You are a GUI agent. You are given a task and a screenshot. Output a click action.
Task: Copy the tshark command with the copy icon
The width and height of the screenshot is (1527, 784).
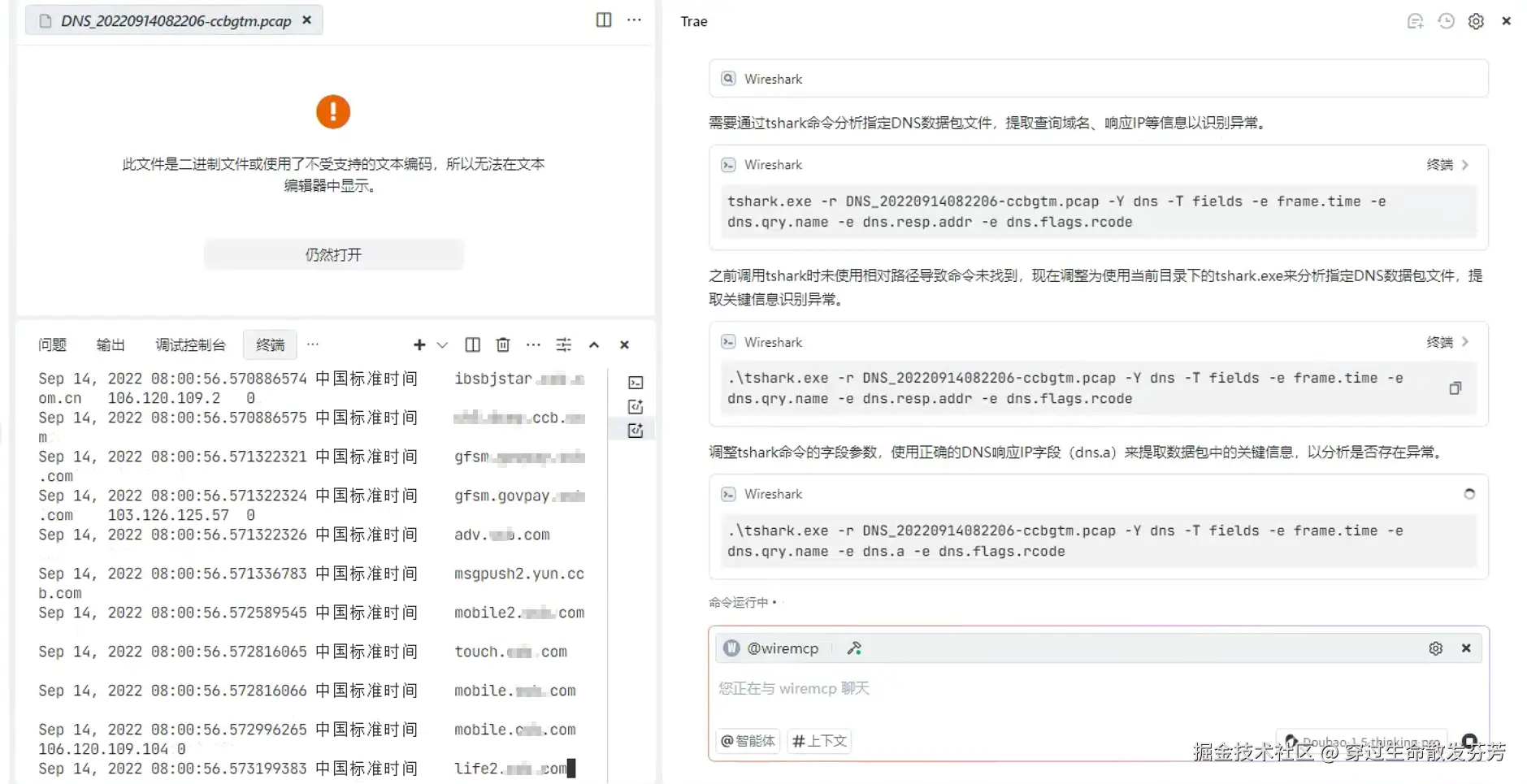[x=1455, y=388]
